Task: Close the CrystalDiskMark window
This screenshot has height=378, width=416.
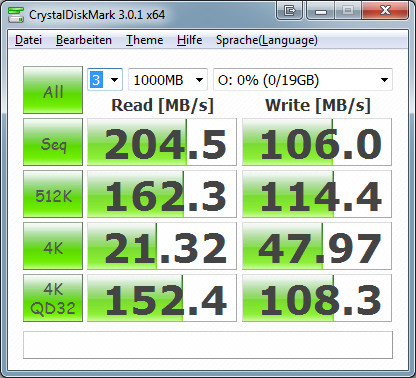Action: click(385, 11)
